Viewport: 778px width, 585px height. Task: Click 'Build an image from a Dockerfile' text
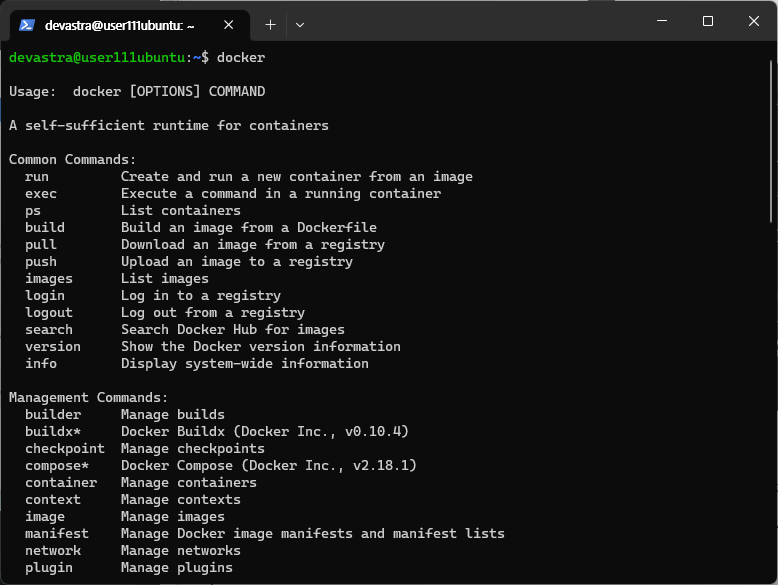click(x=249, y=227)
